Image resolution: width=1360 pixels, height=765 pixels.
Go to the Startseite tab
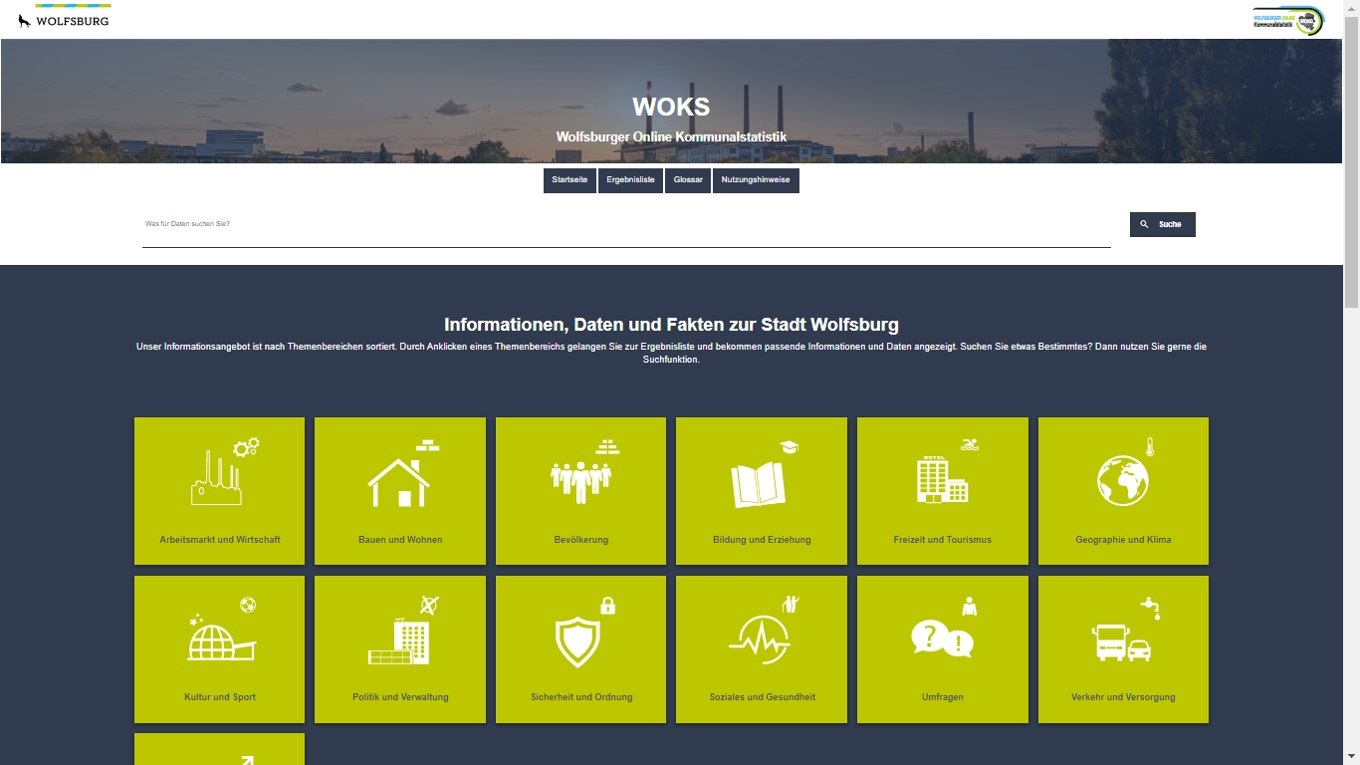[x=569, y=181]
